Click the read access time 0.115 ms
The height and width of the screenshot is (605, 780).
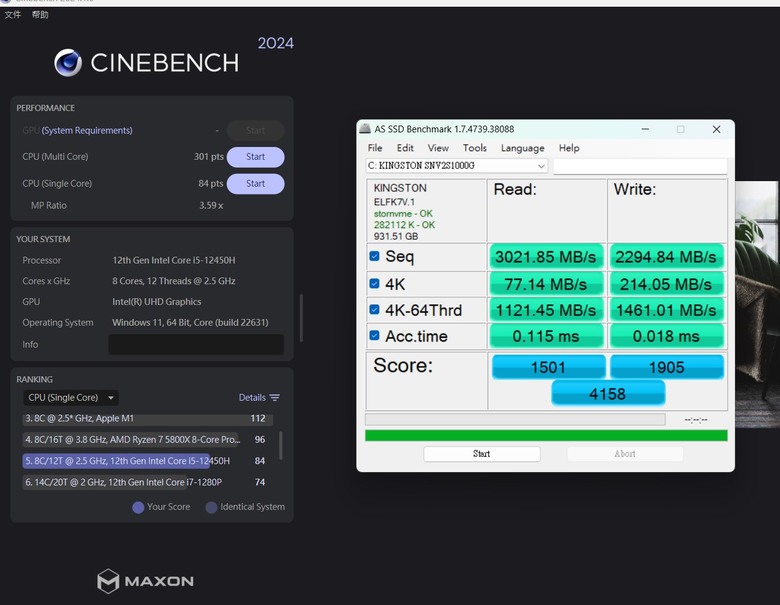pyautogui.click(x=546, y=336)
